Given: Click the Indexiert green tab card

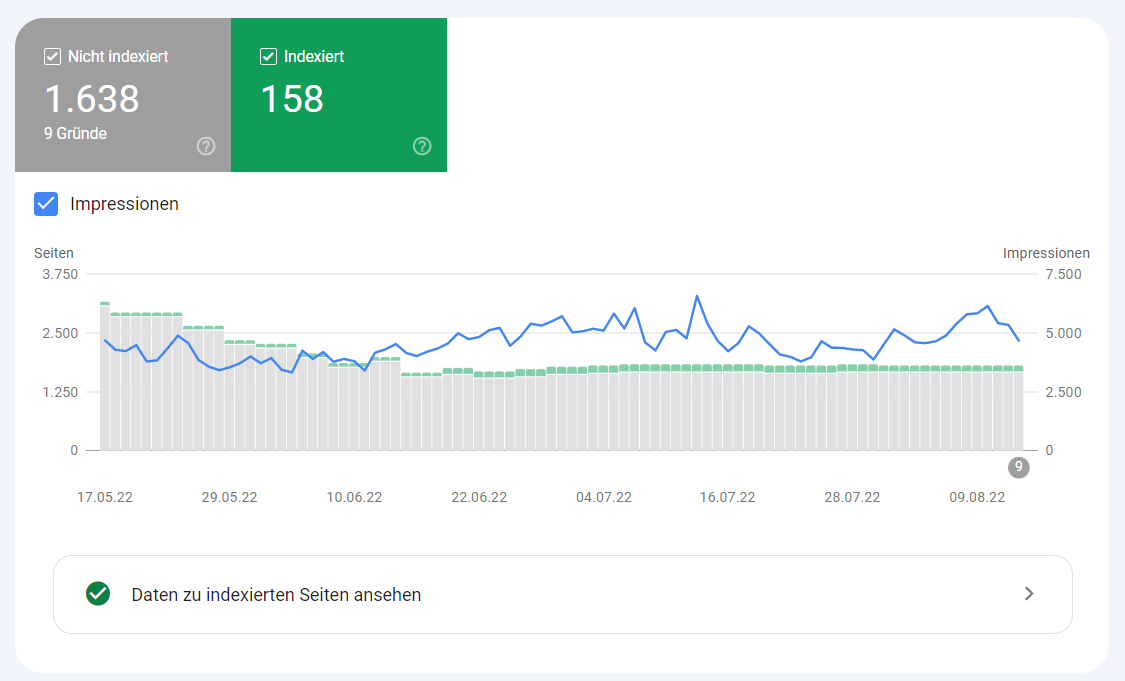Looking at the screenshot, I should [339, 95].
